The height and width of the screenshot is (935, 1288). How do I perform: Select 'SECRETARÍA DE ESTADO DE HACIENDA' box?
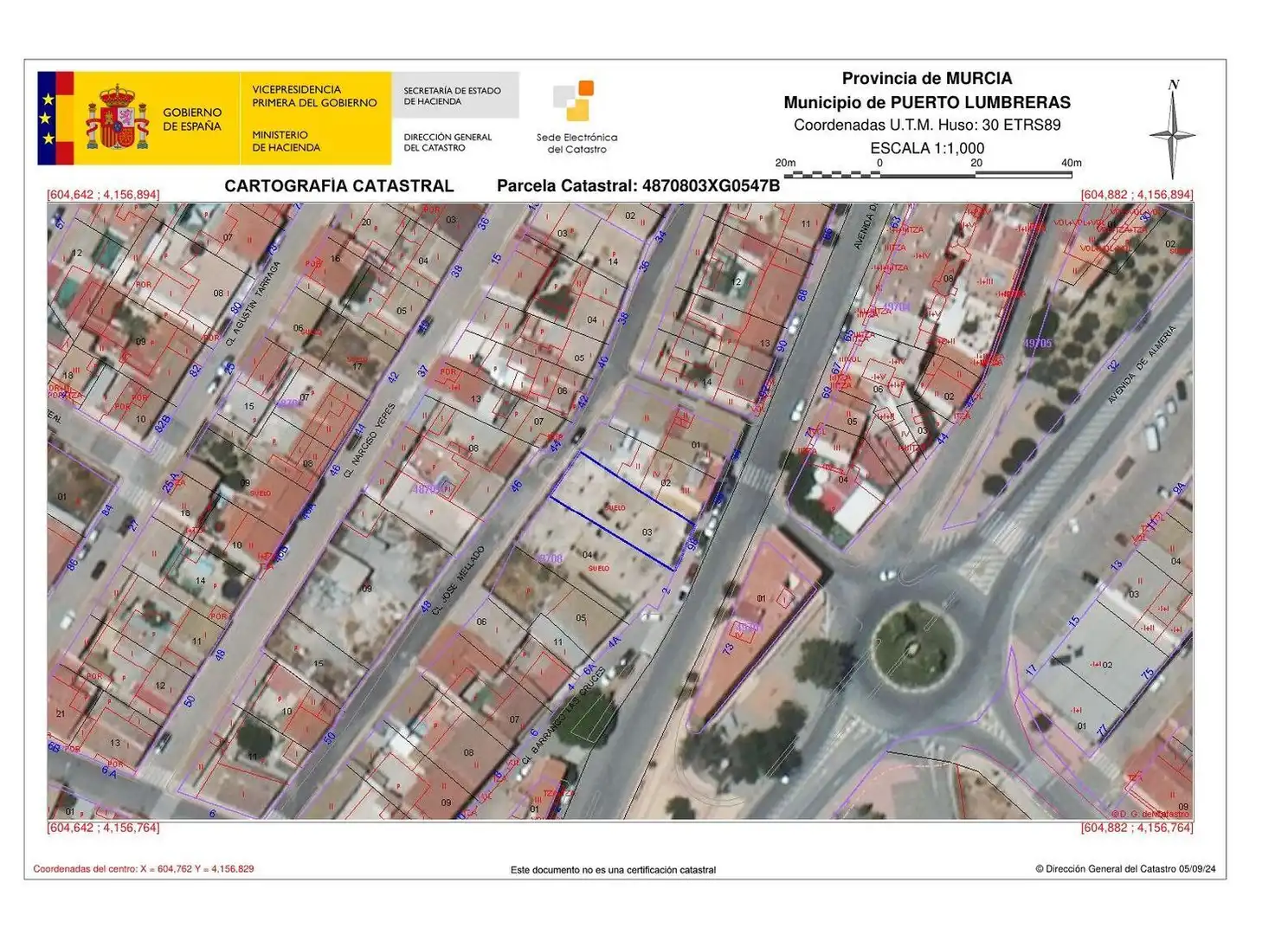click(x=455, y=95)
